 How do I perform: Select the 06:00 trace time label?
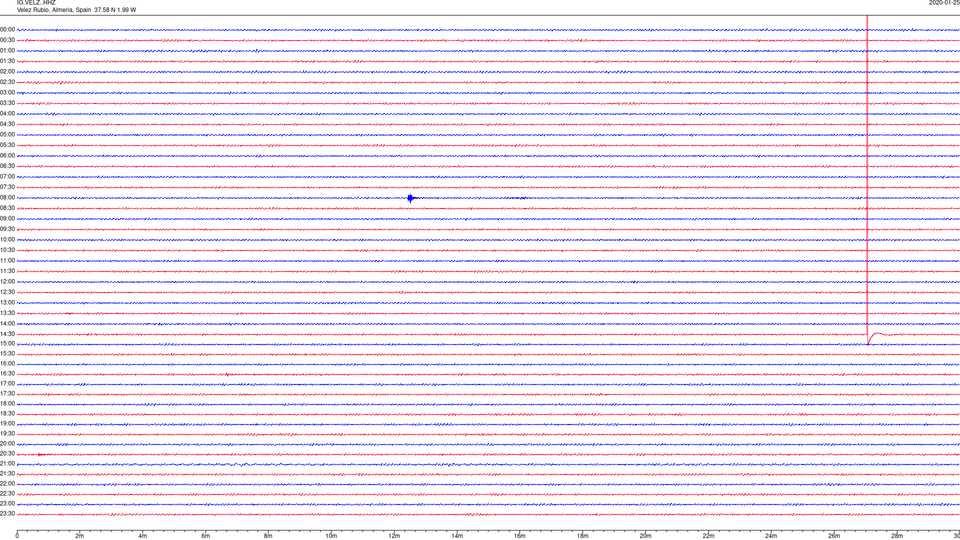click(7, 155)
